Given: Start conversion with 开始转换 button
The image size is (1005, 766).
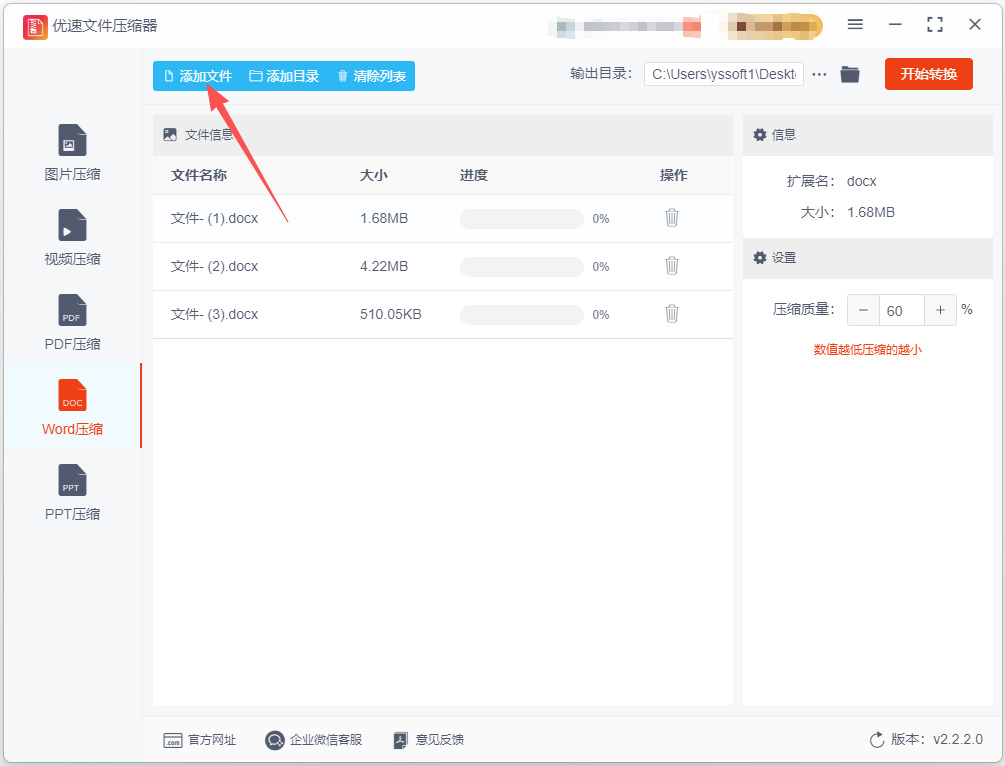Looking at the screenshot, I should 929,74.
